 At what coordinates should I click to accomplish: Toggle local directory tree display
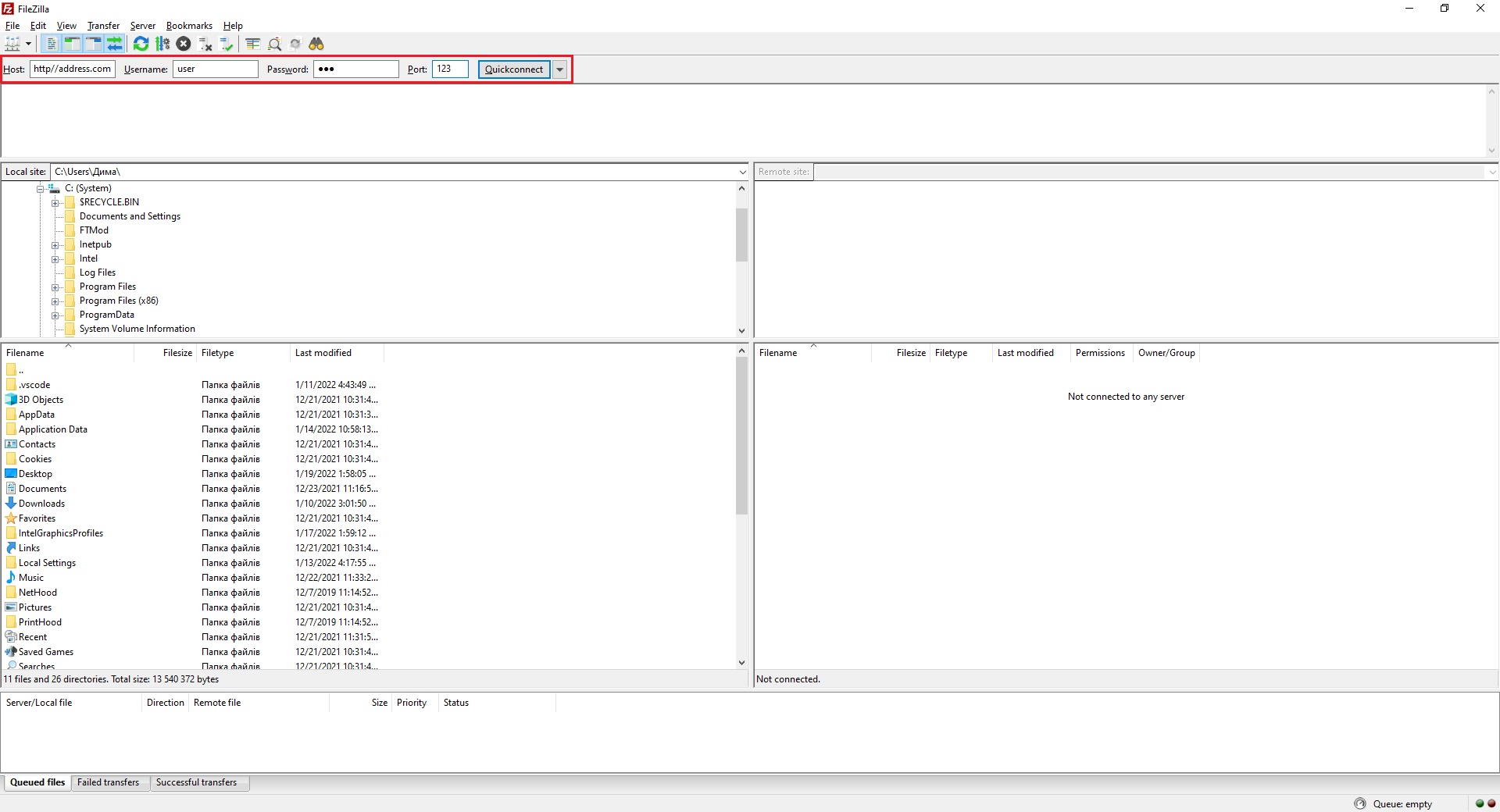coord(72,44)
